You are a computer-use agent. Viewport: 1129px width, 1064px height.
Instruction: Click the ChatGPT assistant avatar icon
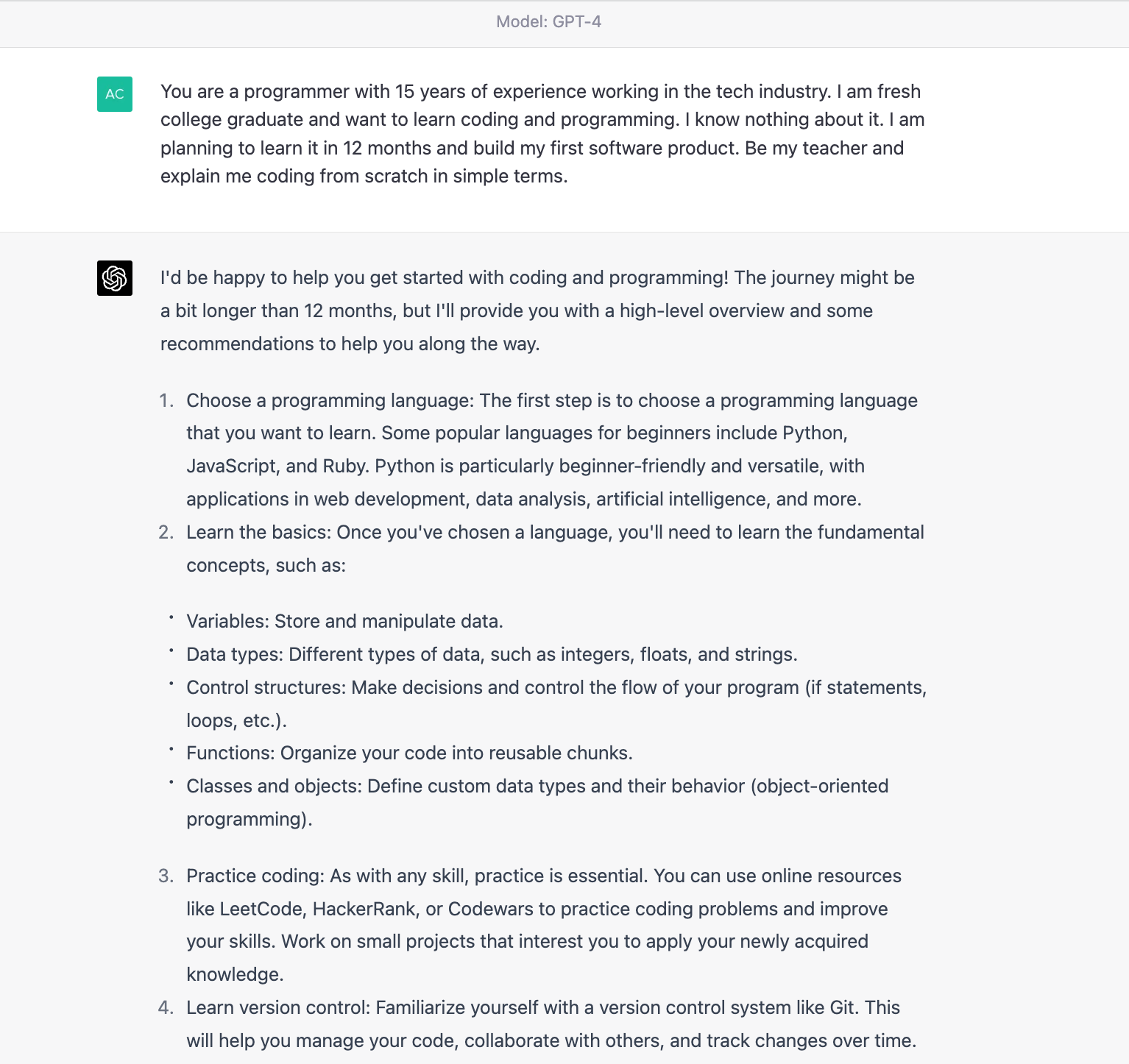click(x=114, y=278)
